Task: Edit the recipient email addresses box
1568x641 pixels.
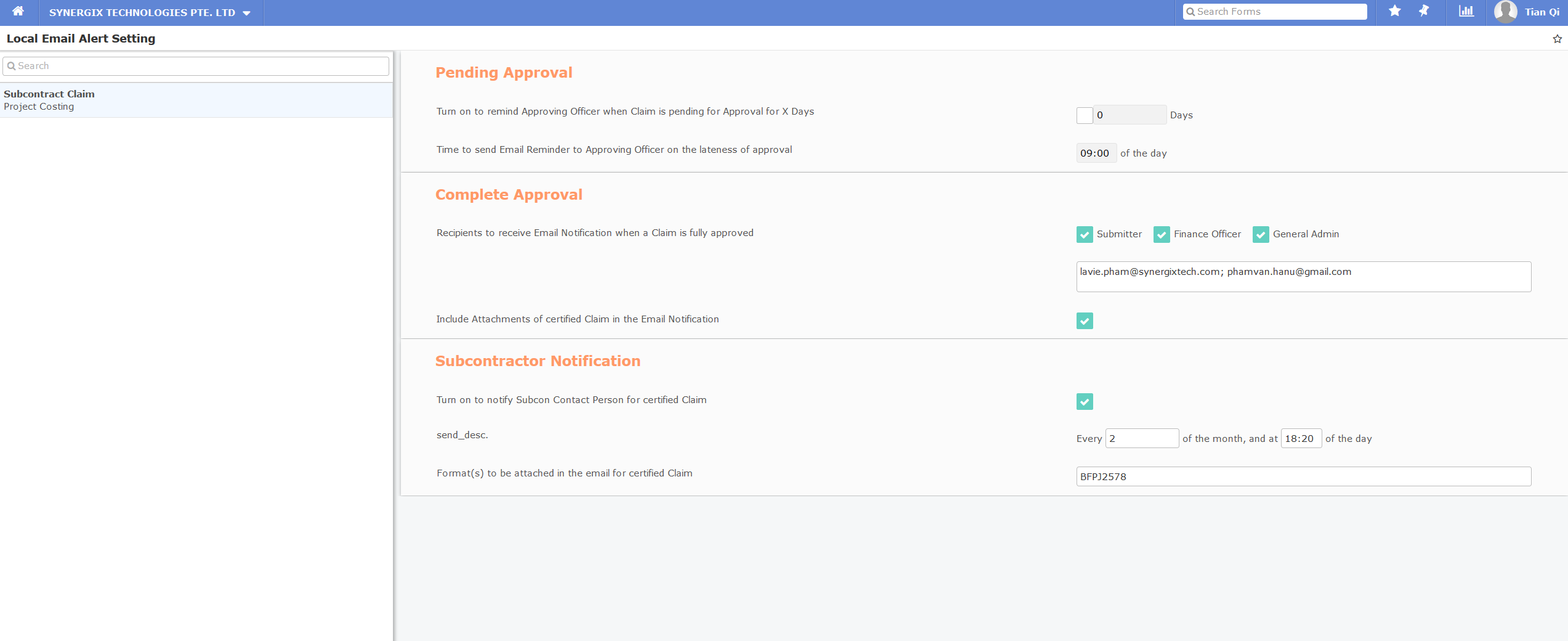Action: coord(1303,277)
